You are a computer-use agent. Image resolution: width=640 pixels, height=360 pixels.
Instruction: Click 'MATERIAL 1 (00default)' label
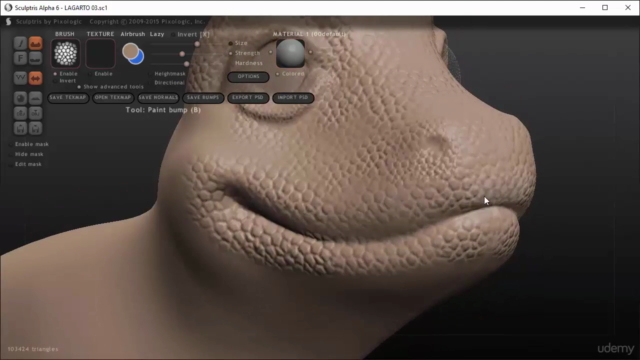(309, 34)
